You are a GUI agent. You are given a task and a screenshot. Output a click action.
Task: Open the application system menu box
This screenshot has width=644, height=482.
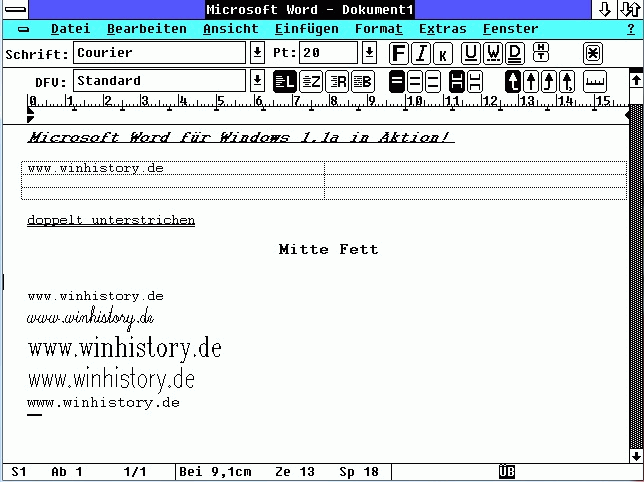pyautogui.click(x=15, y=9)
